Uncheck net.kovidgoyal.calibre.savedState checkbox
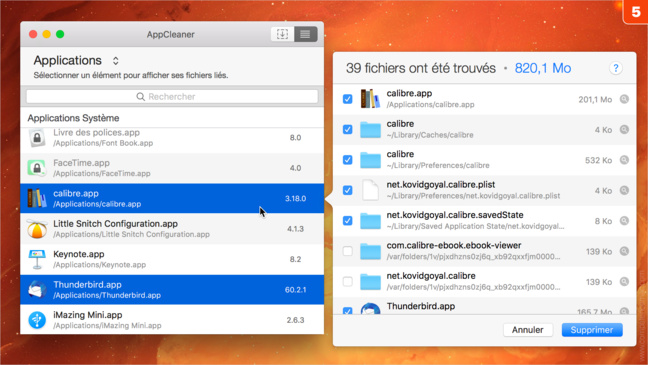The height and width of the screenshot is (365, 648). [x=348, y=220]
